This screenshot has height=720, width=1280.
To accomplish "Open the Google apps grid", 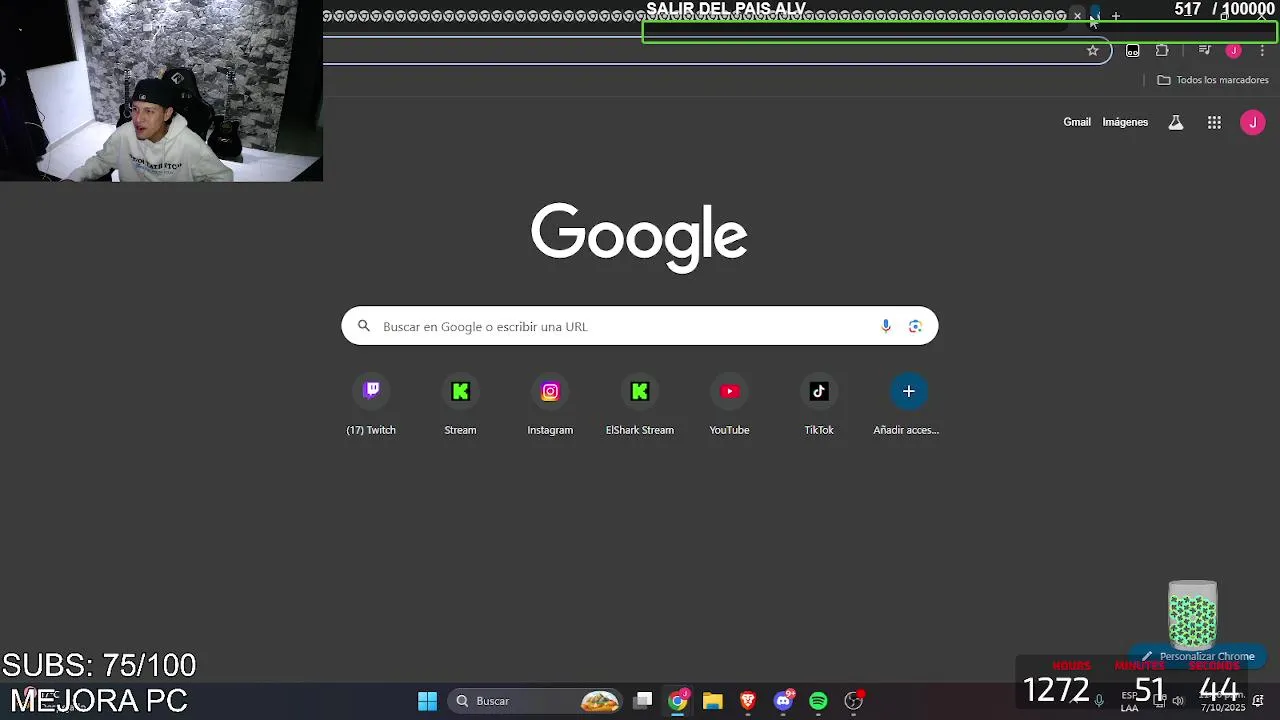I will coord(1214,122).
